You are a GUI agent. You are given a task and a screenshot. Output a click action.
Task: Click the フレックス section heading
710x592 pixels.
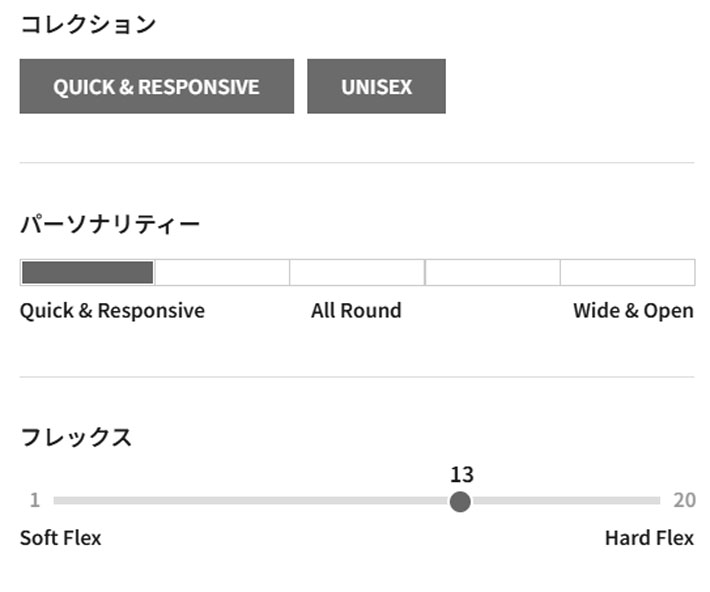point(76,437)
